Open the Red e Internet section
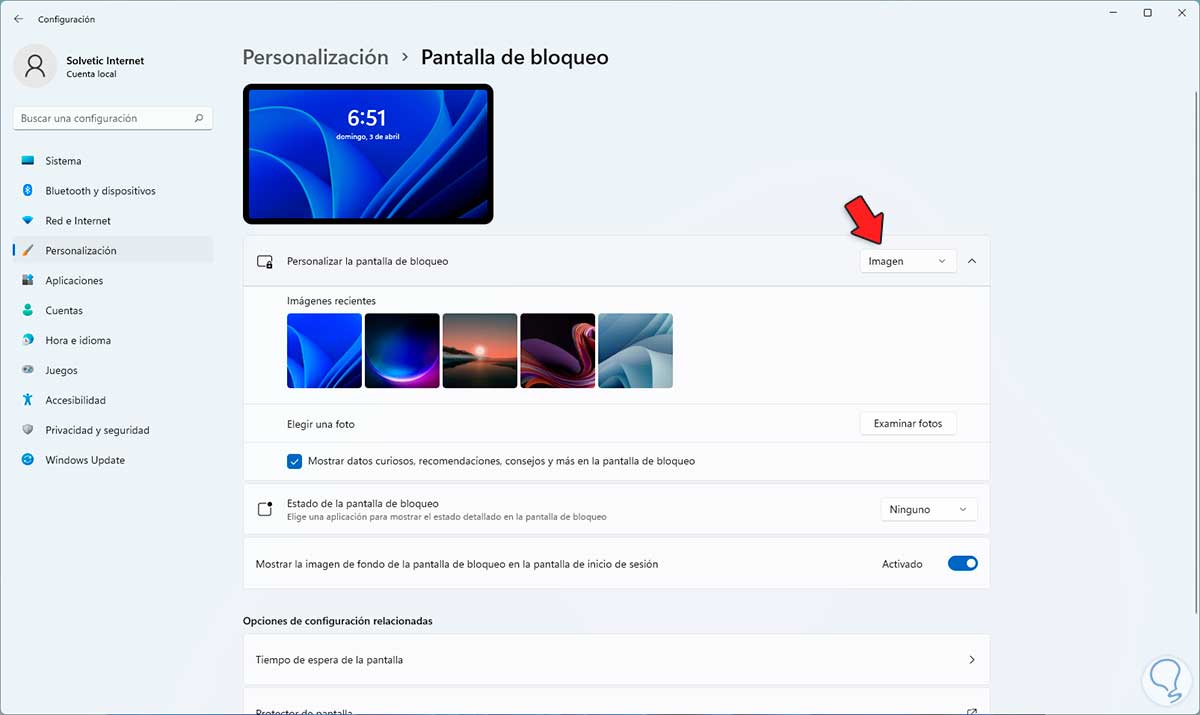This screenshot has width=1200, height=715. (113, 221)
